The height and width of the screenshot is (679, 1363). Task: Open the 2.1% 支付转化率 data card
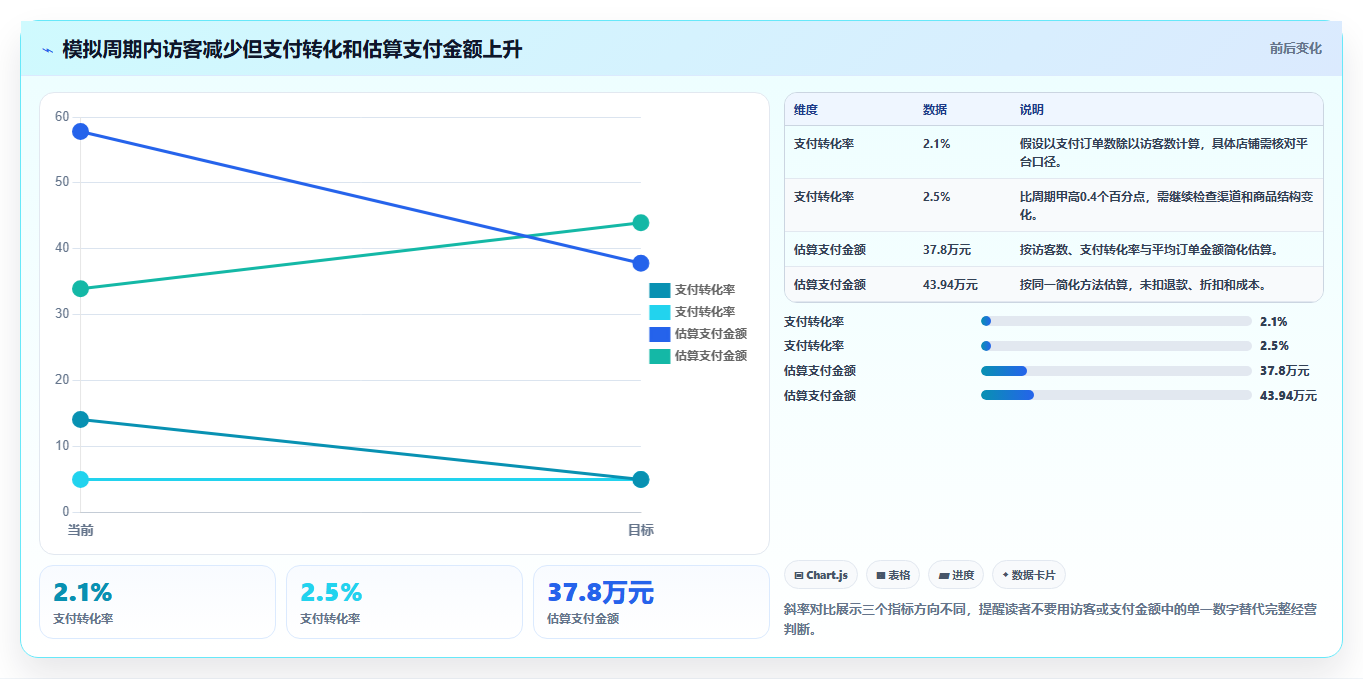coord(157,602)
